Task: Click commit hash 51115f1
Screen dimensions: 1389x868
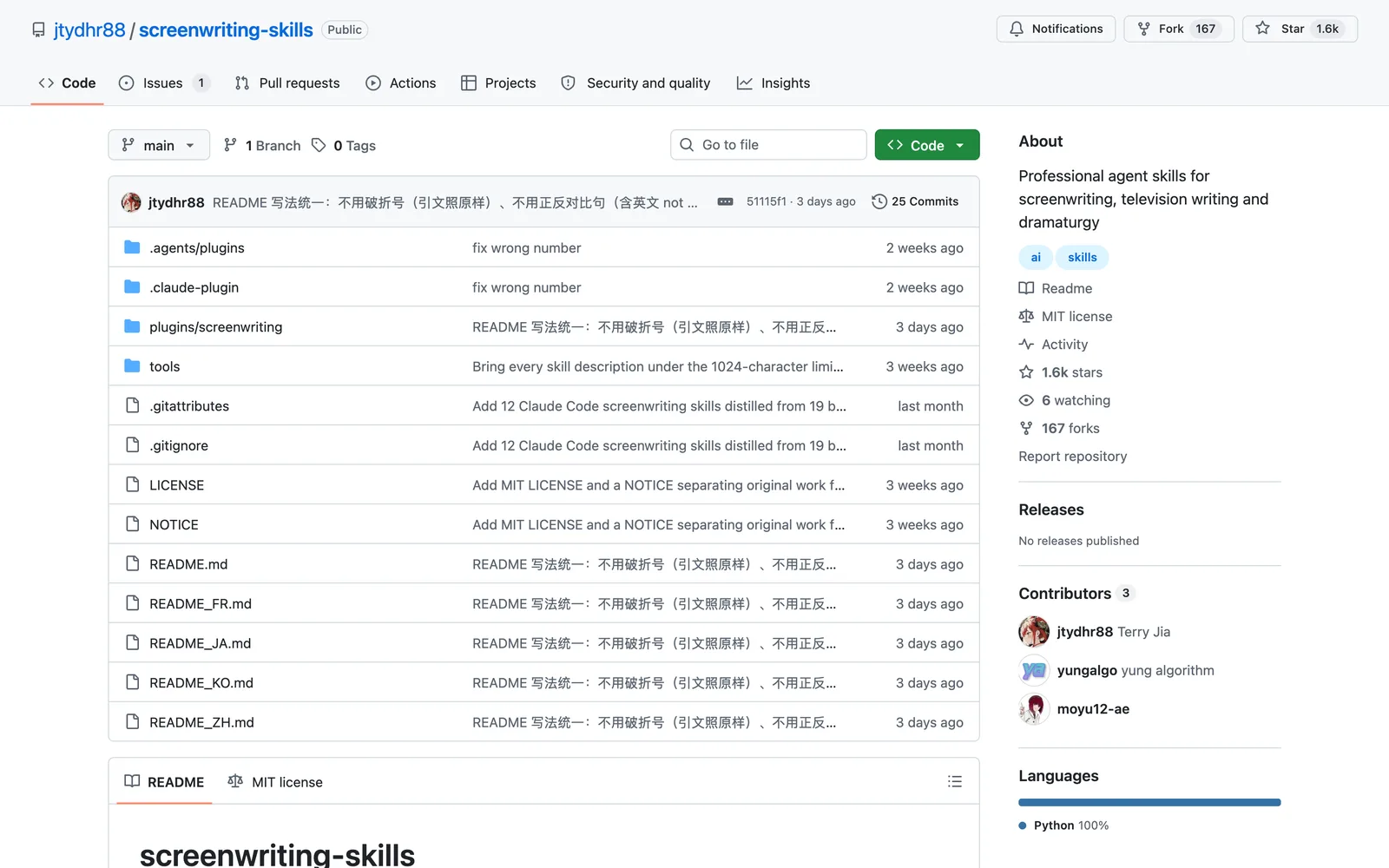Action: pyautogui.click(x=767, y=201)
